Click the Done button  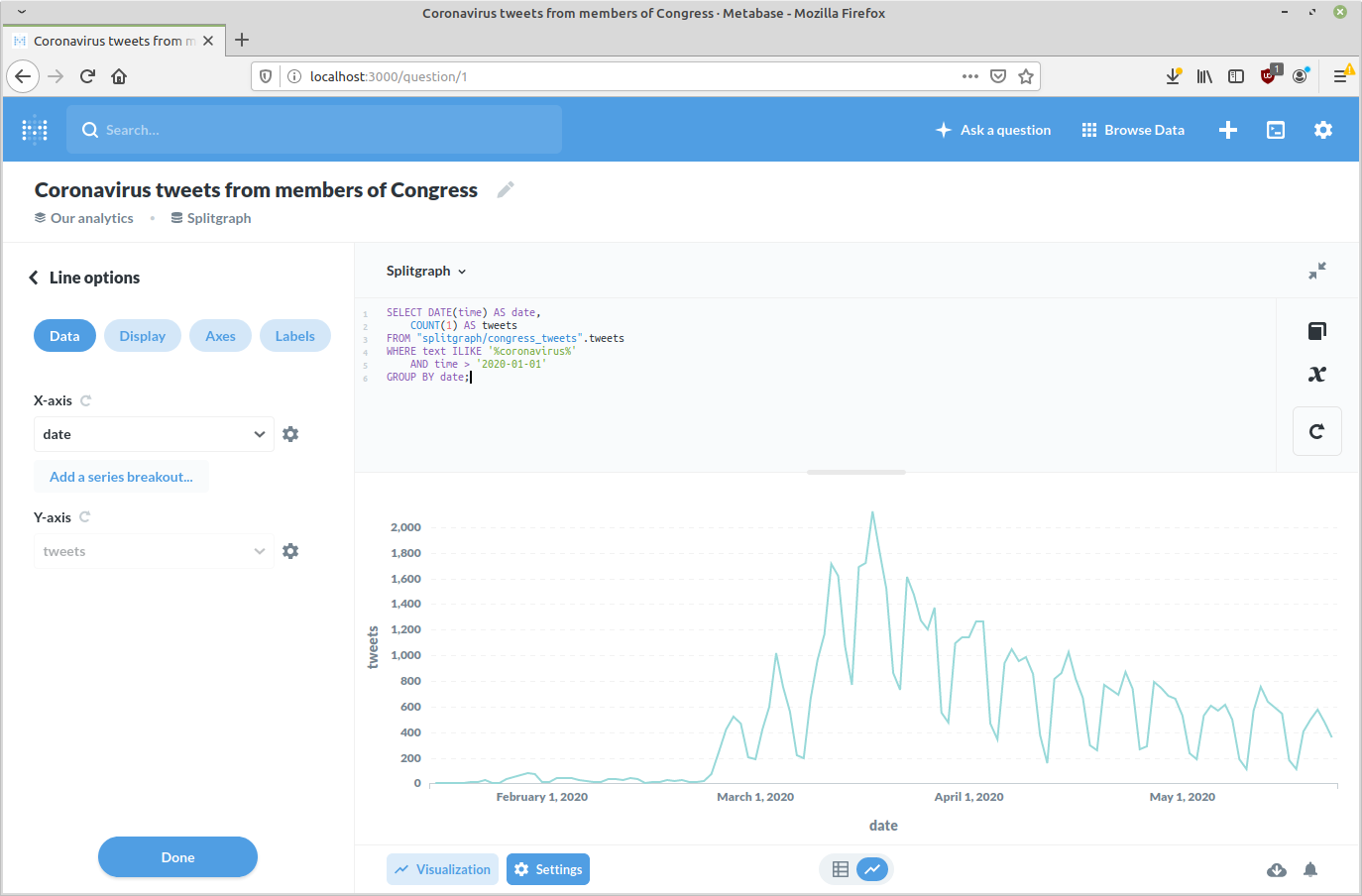click(x=177, y=857)
